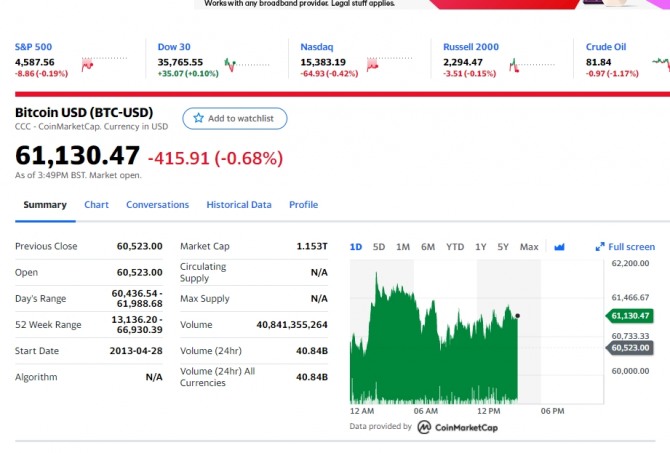
Task: Open the Russell 2000 index link
Action: click(471, 47)
